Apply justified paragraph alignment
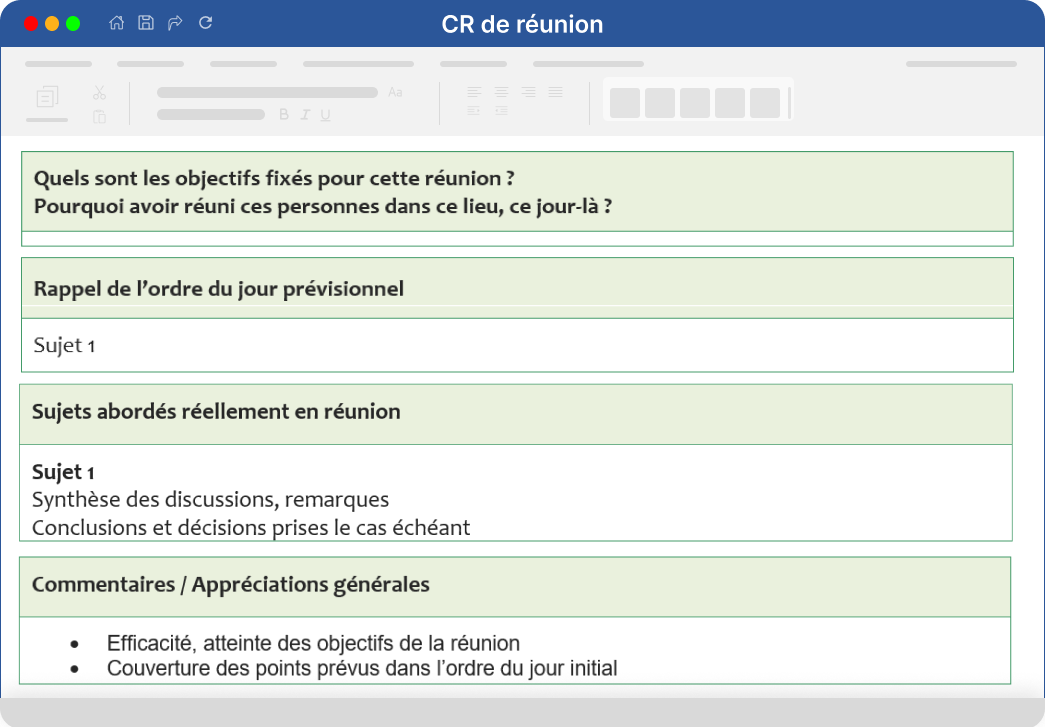1045x727 pixels. pos(555,92)
